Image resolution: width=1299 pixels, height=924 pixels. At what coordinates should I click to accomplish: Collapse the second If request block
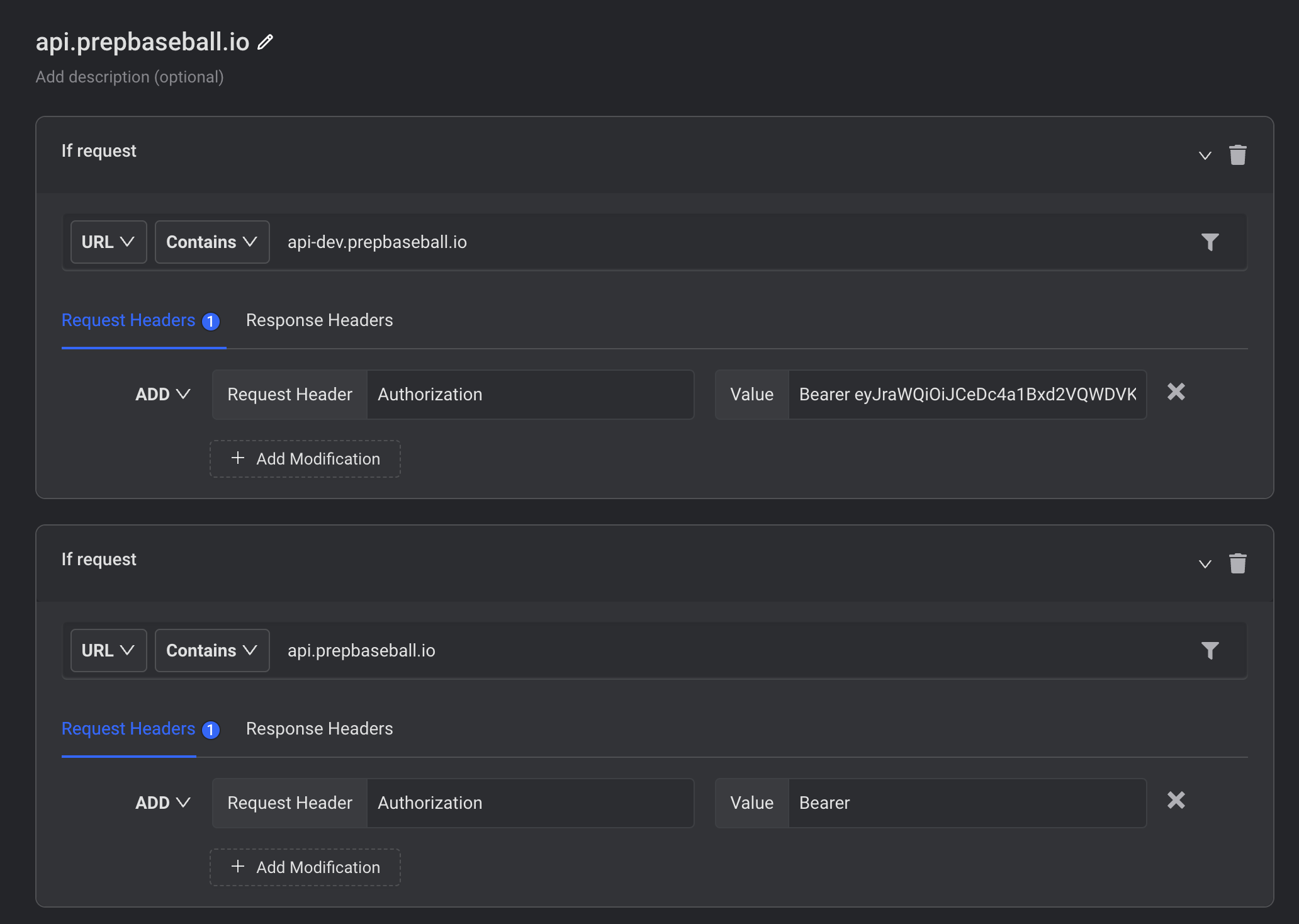(x=1205, y=564)
